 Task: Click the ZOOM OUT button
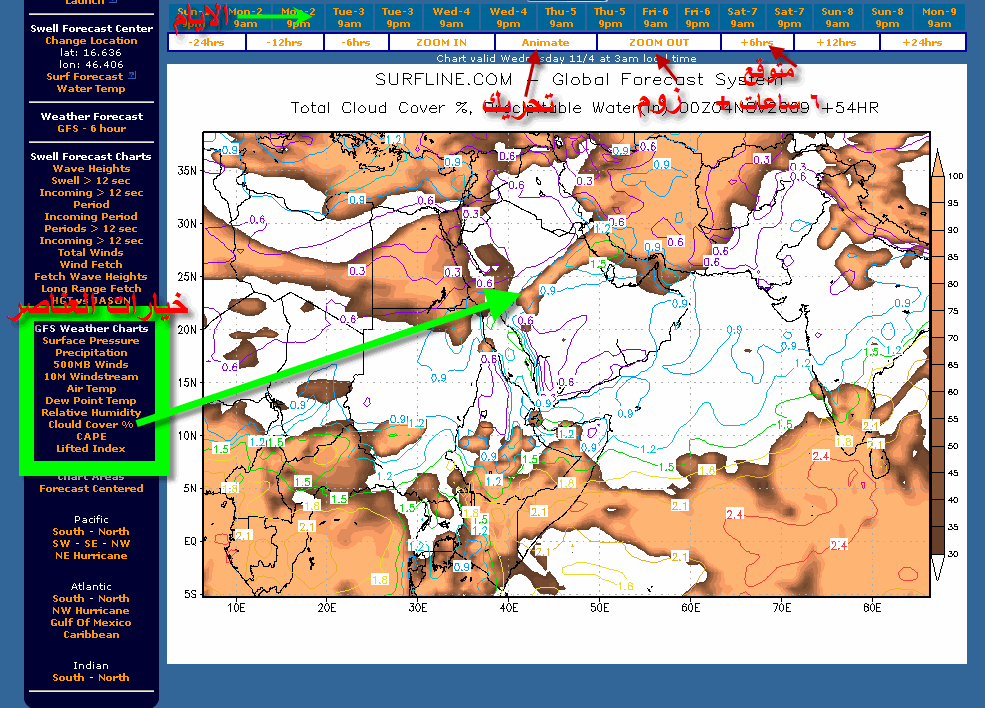[659, 43]
